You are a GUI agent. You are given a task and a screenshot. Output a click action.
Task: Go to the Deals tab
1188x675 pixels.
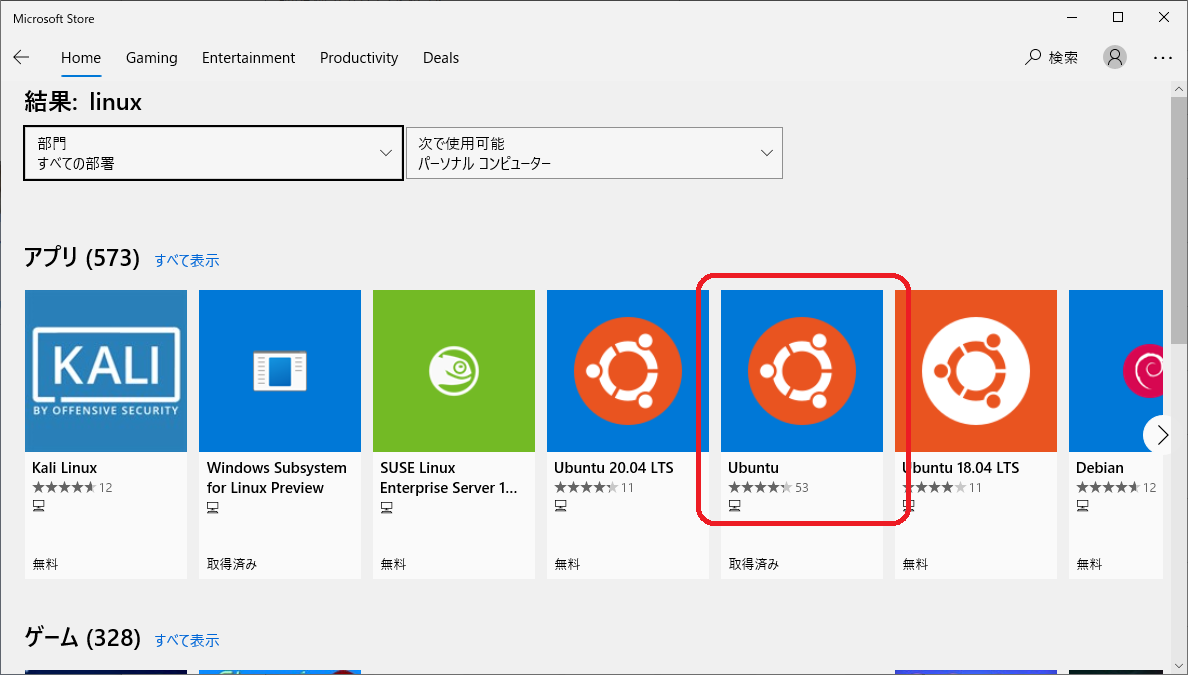tap(441, 58)
